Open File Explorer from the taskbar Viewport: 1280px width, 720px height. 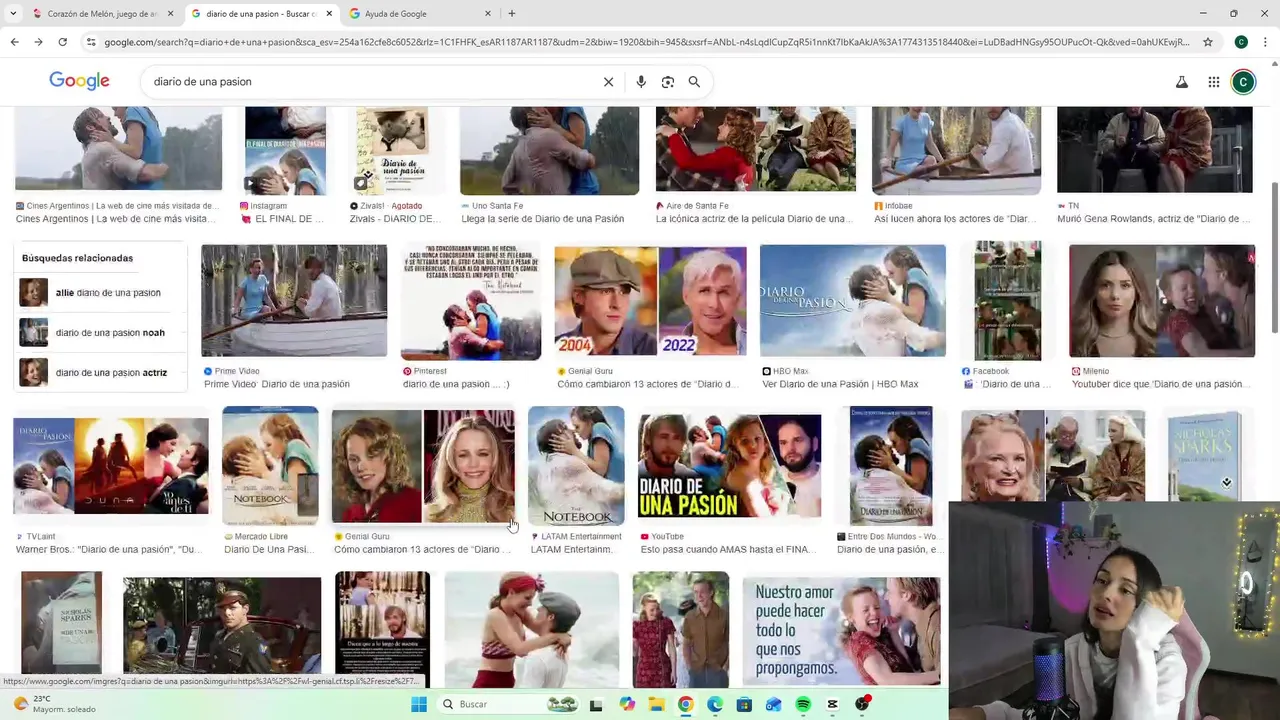tap(656, 704)
